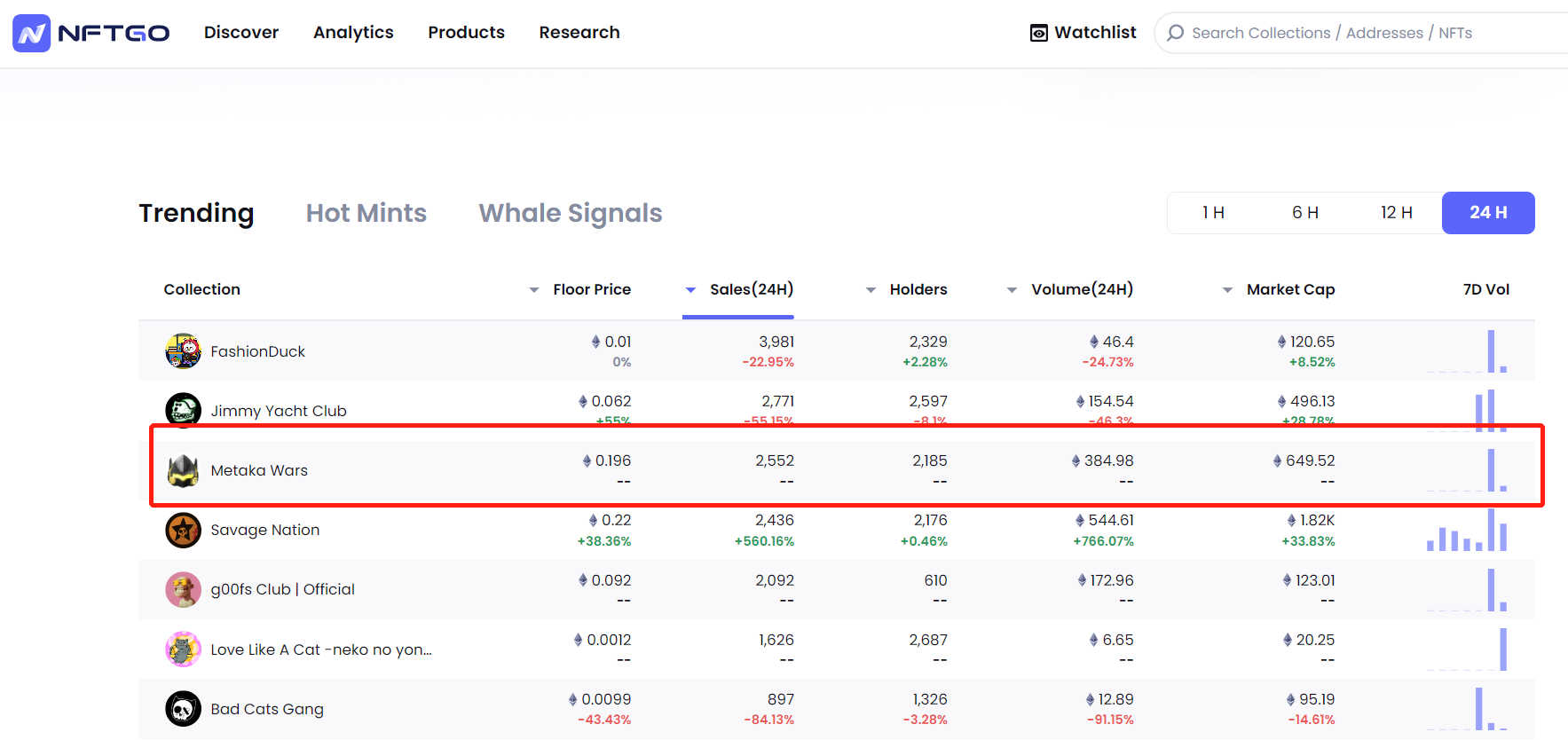Open the FashionDuck collection name
Image resolution: width=1568 pixels, height=740 pixels.
click(257, 351)
